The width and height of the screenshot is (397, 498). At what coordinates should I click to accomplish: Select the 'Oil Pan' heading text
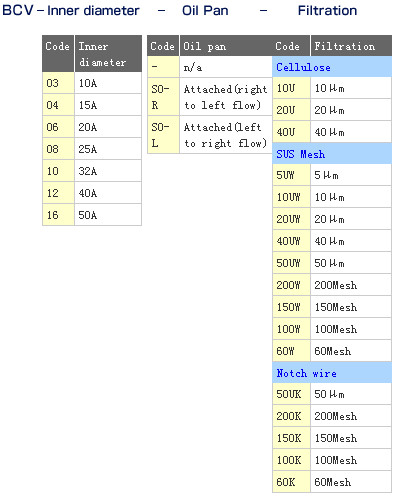[x=205, y=10]
